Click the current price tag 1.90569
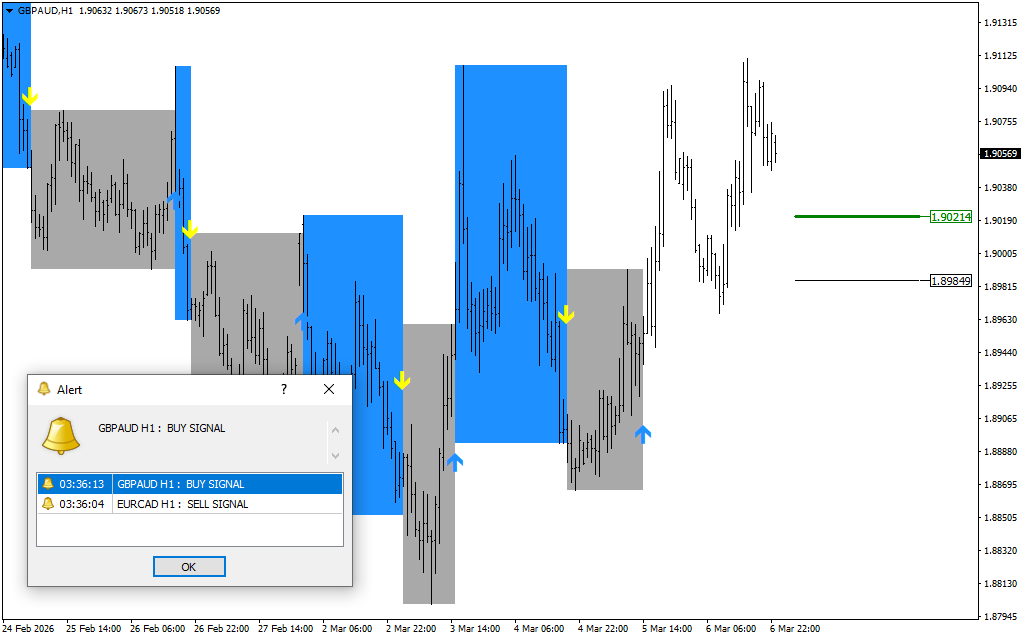 click(999, 154)
